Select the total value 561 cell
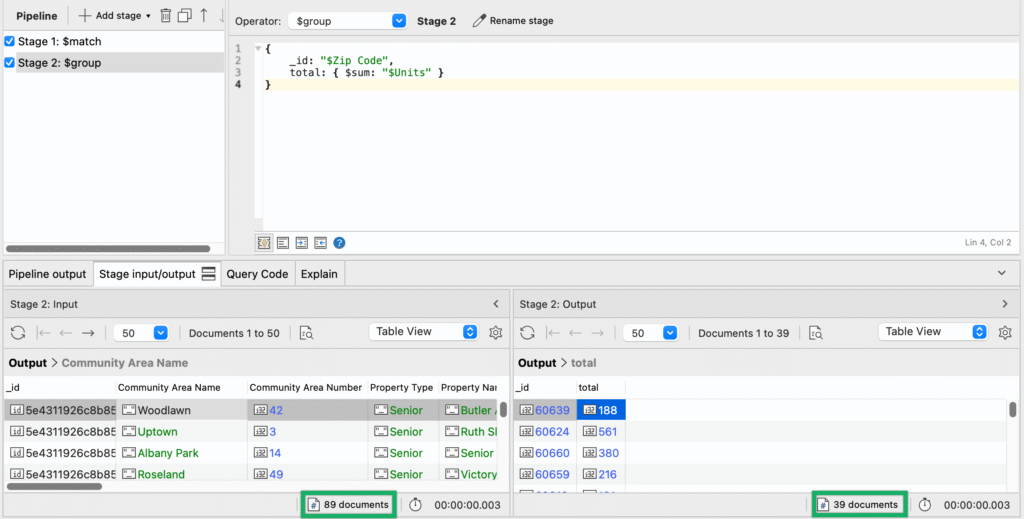 click(x=601, y=432)
